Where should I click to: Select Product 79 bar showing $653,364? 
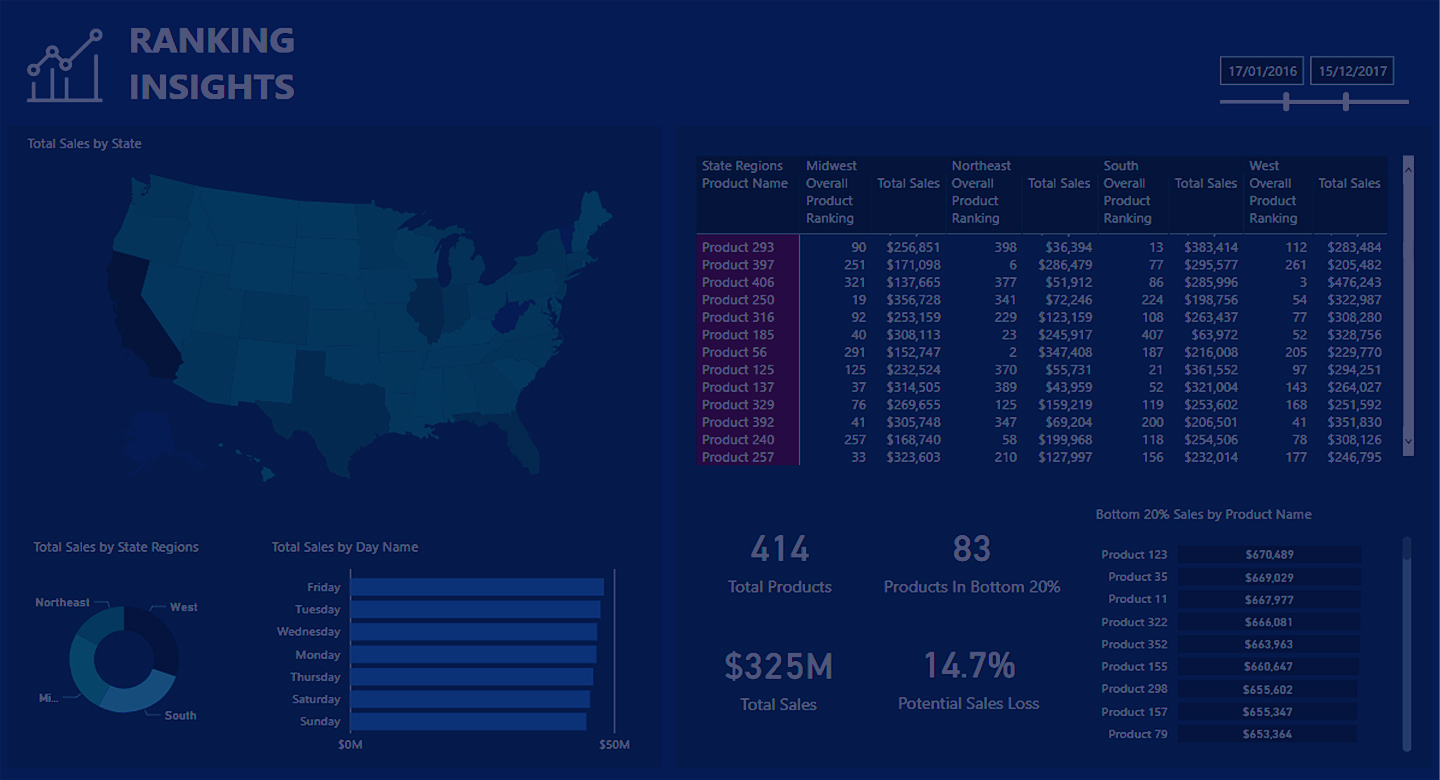tap(1269, 734)
